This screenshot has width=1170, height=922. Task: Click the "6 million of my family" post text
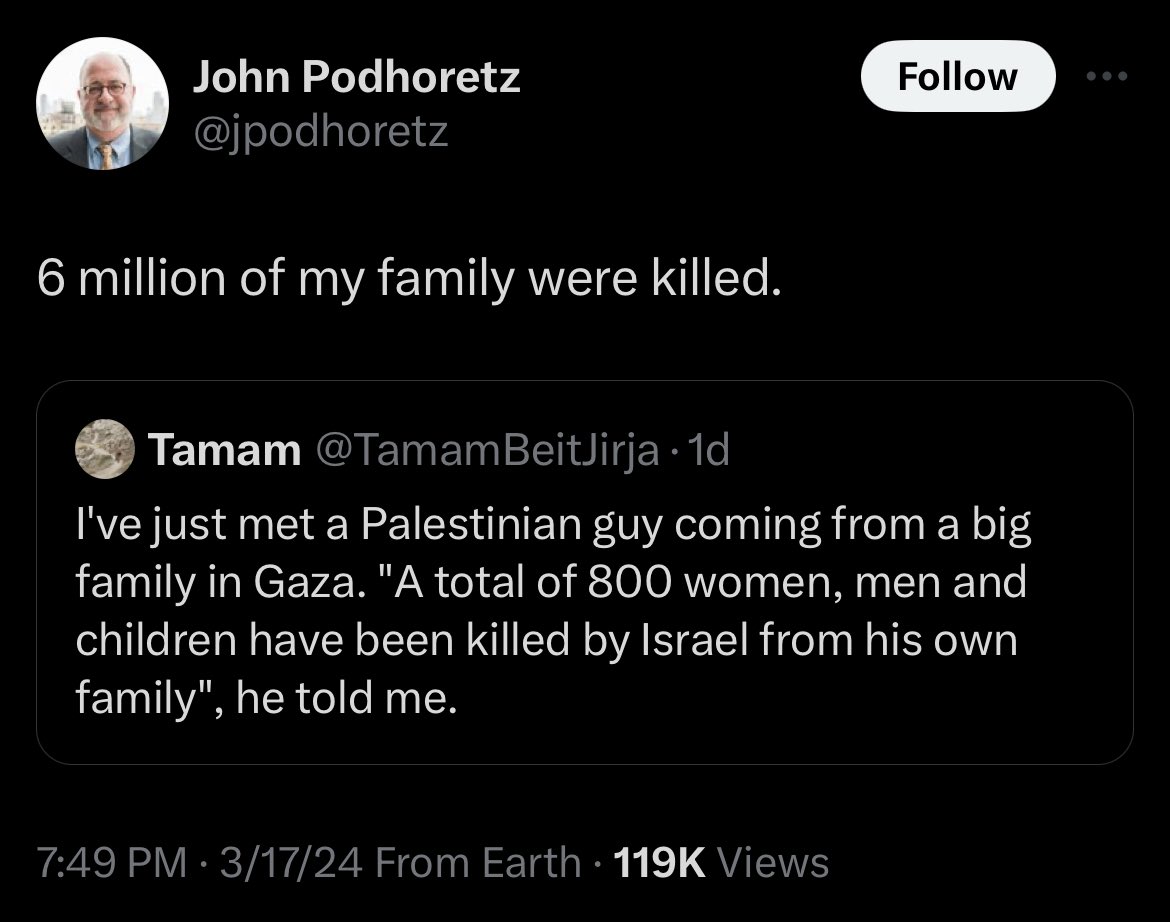click(x=407, y=281)
